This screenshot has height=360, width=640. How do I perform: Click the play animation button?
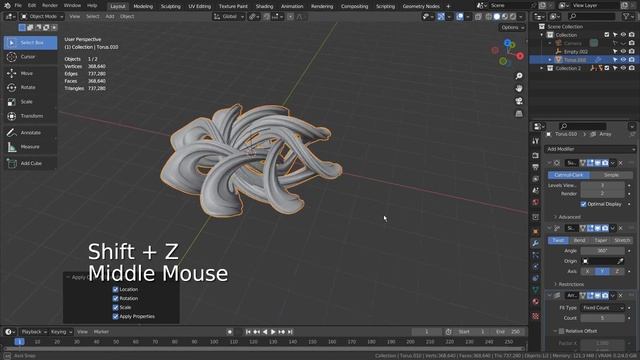[x=273, y=332]
